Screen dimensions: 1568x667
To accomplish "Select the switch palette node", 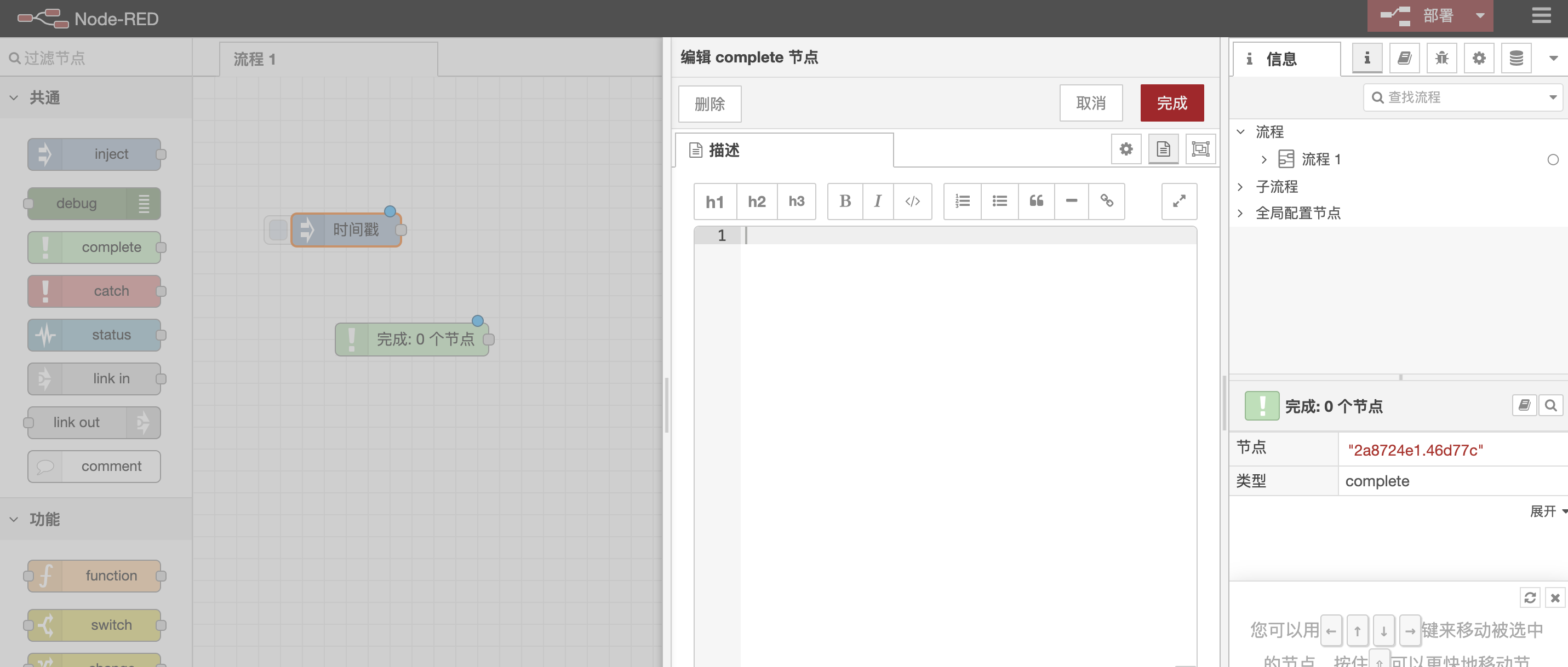I will click(94, 625).
